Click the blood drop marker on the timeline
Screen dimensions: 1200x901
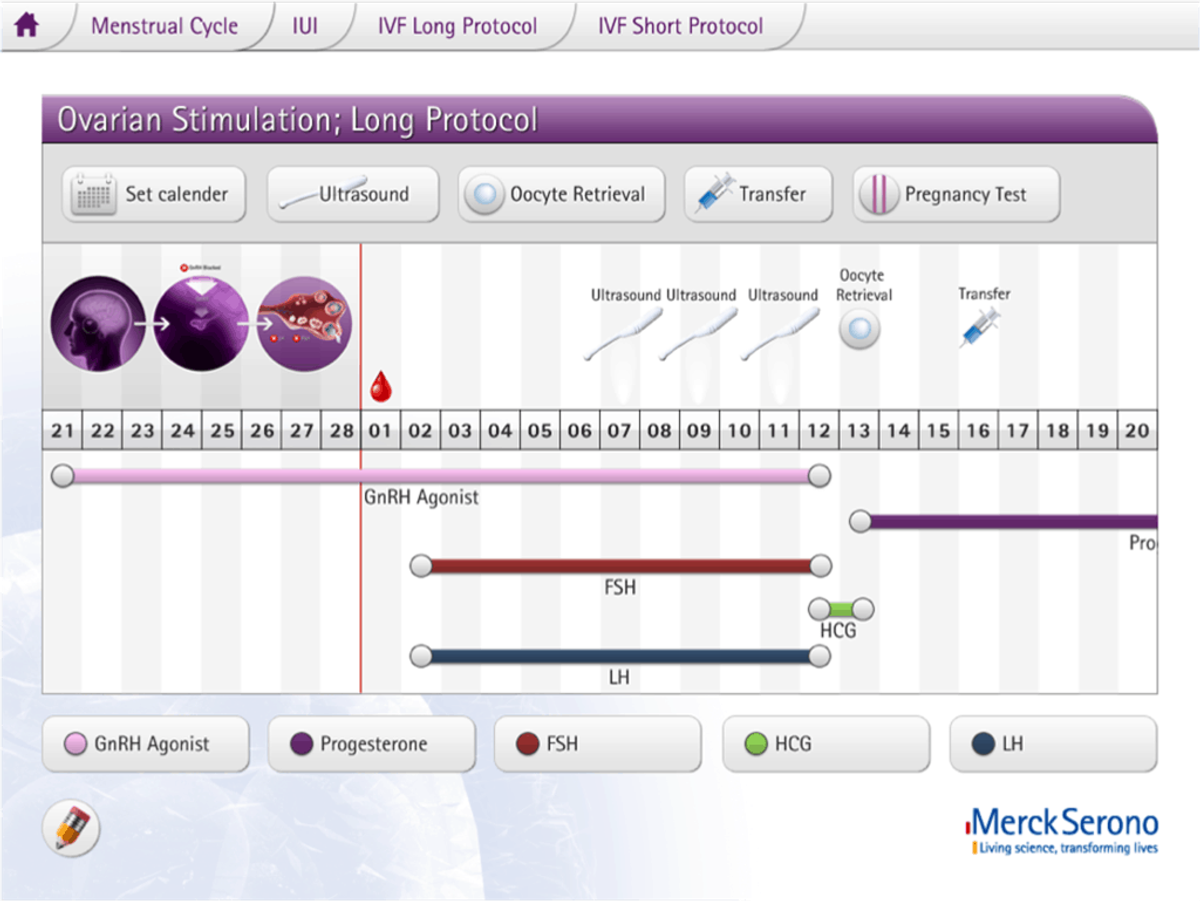tap(380, 385)
